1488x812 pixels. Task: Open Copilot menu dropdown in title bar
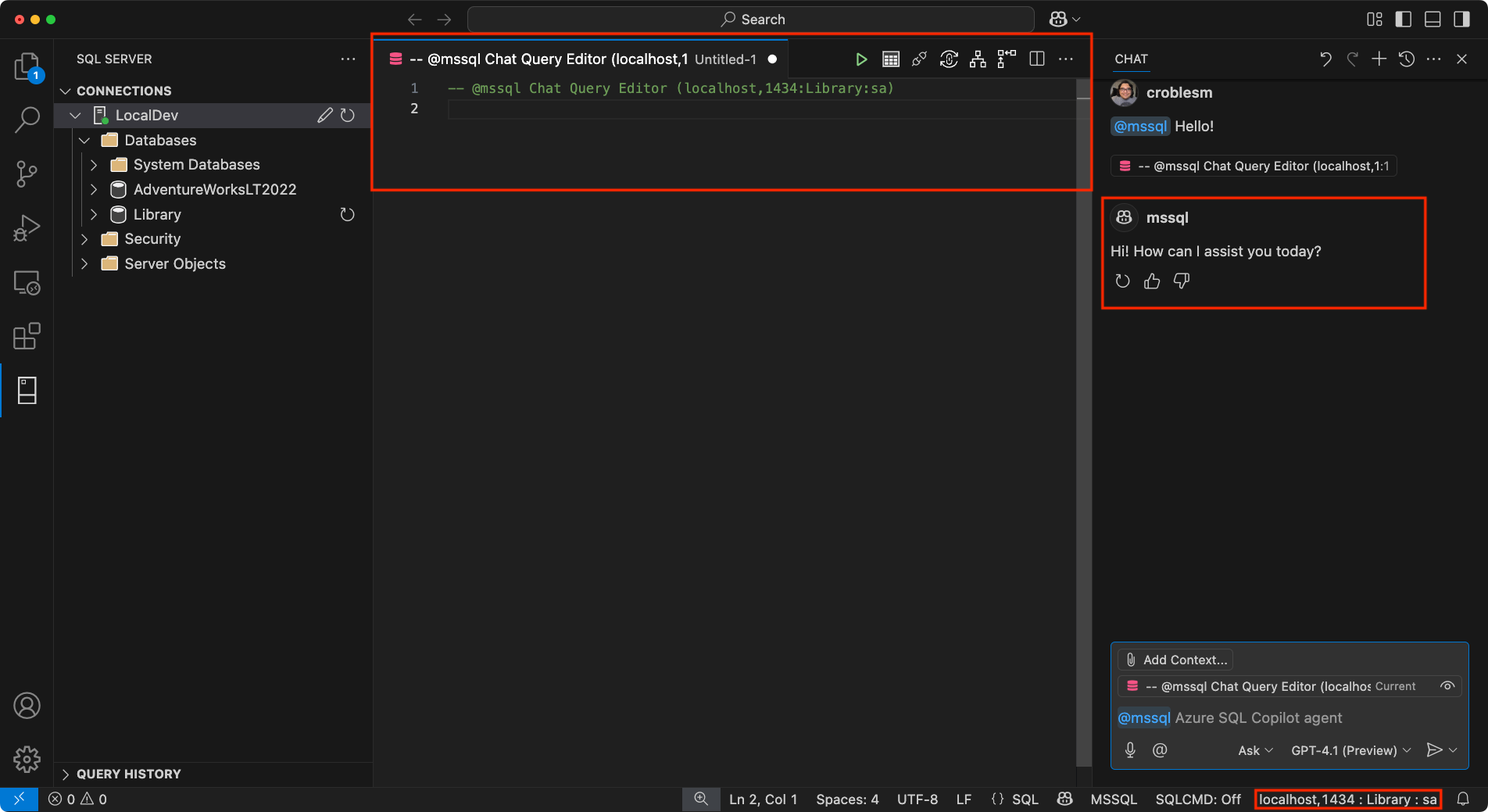coord(1077,20)
